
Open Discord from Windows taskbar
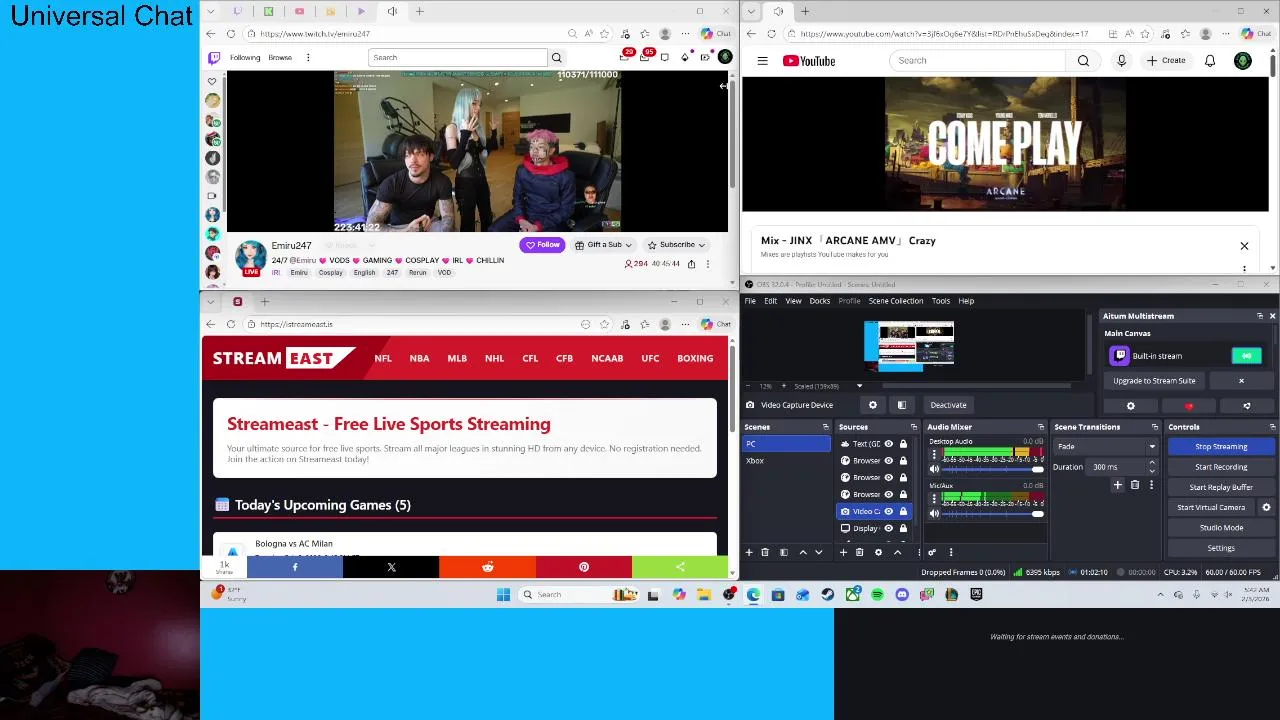click(x=902, y=594)
